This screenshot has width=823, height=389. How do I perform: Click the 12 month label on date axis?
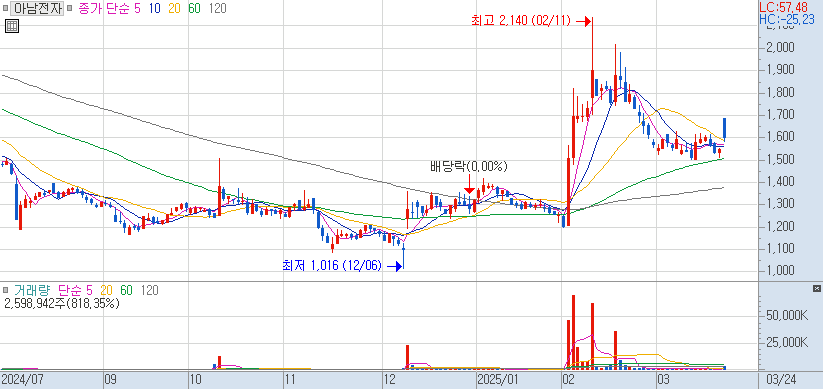[389, 380]
